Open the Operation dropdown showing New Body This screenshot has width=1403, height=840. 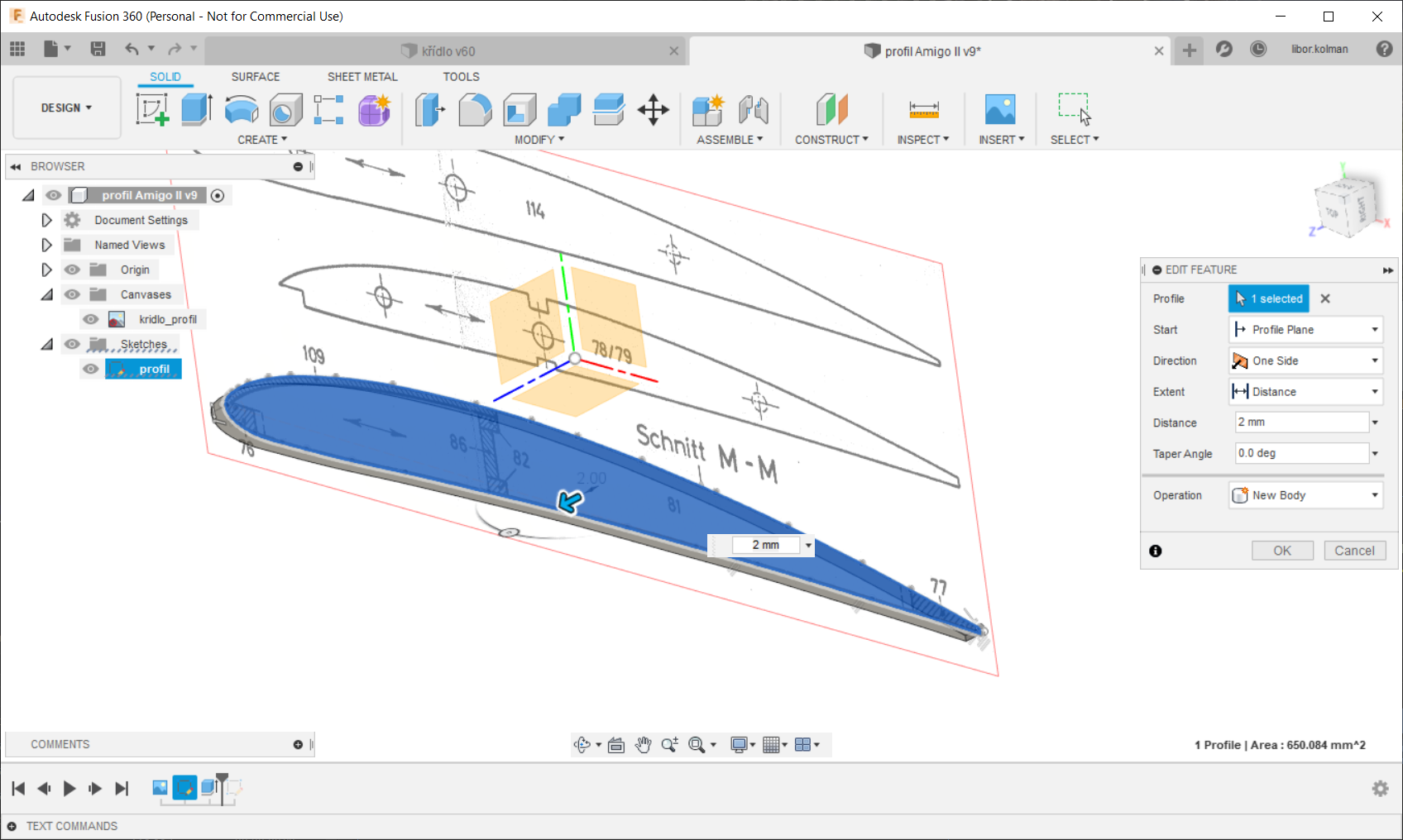(x=1305, y=495)
